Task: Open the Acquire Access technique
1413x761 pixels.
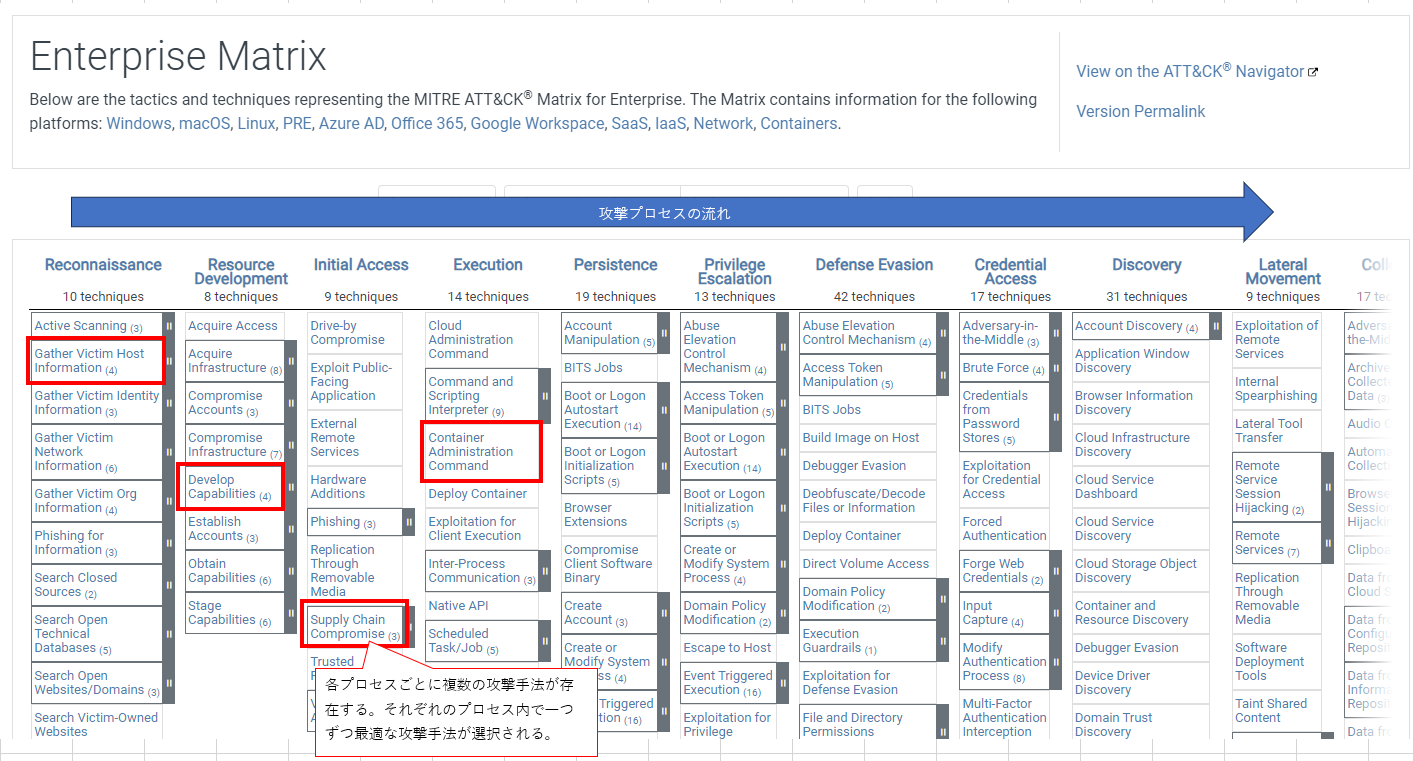Action: tap(233, 326)
